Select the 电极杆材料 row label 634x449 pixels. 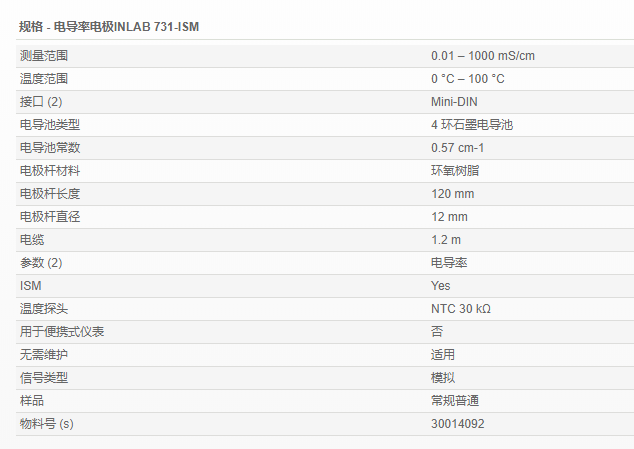[50, 171]
